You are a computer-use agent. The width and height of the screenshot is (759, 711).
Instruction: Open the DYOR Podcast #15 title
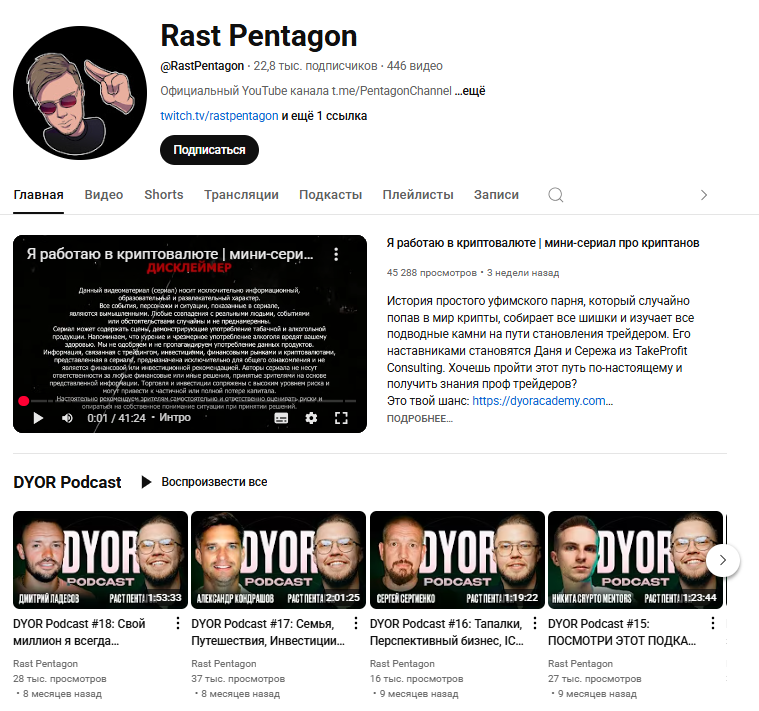point(622,632)
